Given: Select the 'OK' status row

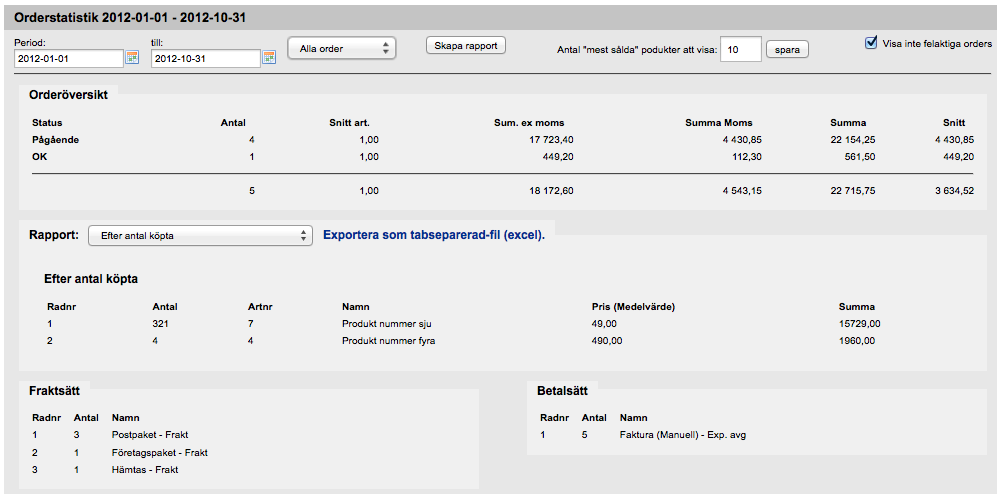Looking at the screenshot, I should click(503, 157).
